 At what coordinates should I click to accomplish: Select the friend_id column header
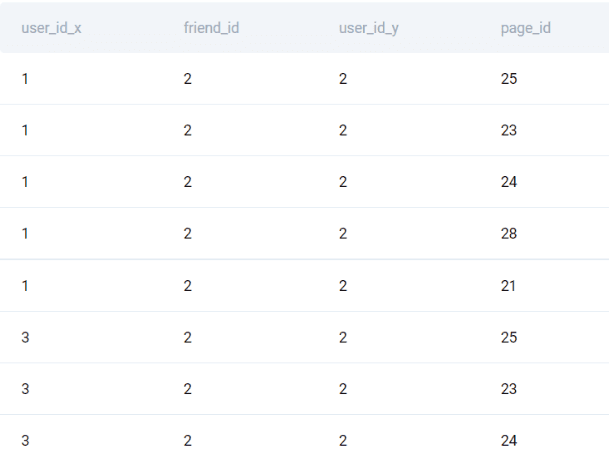[204, 26]
